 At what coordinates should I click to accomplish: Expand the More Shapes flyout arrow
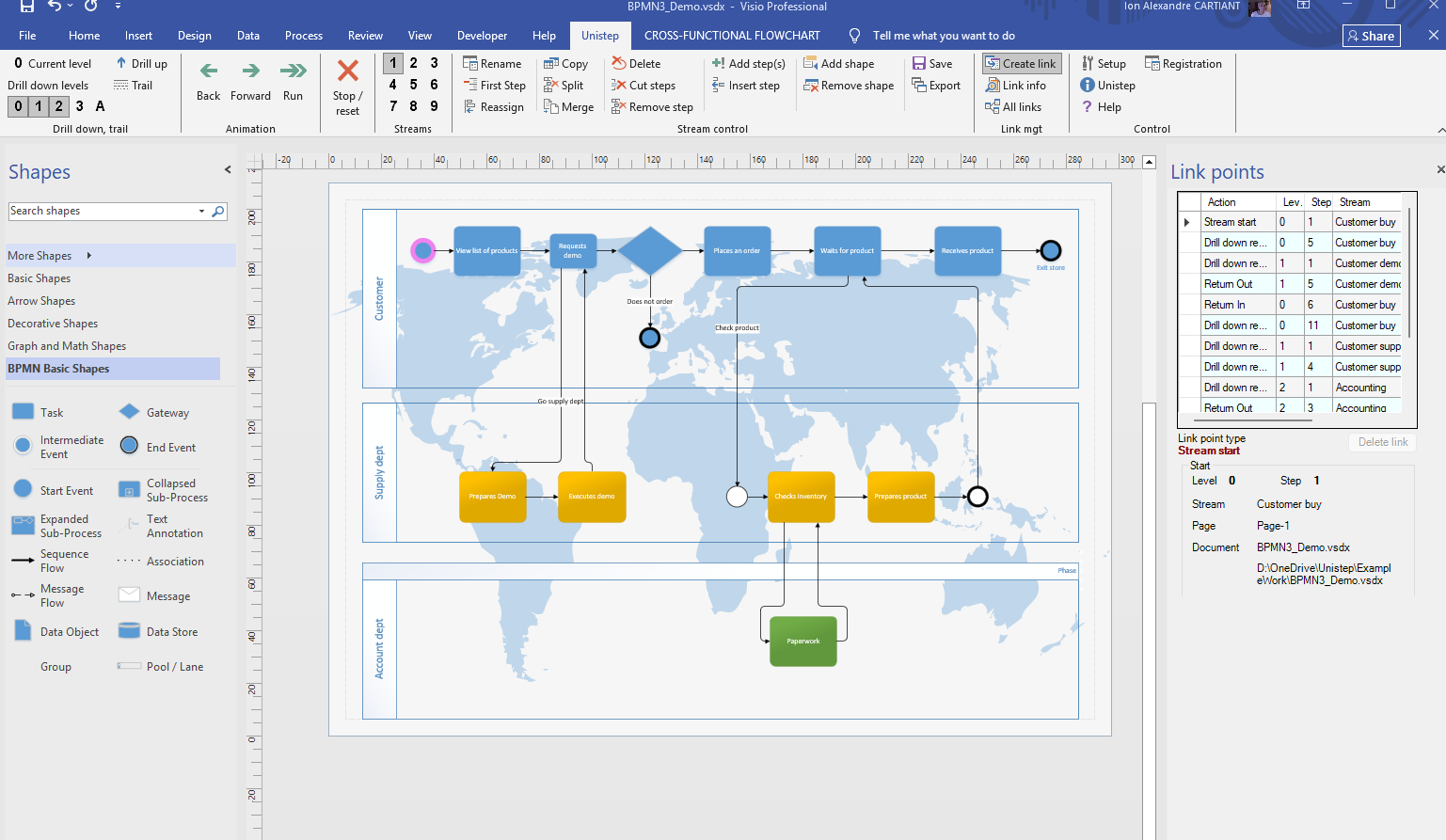pos(89,256)
